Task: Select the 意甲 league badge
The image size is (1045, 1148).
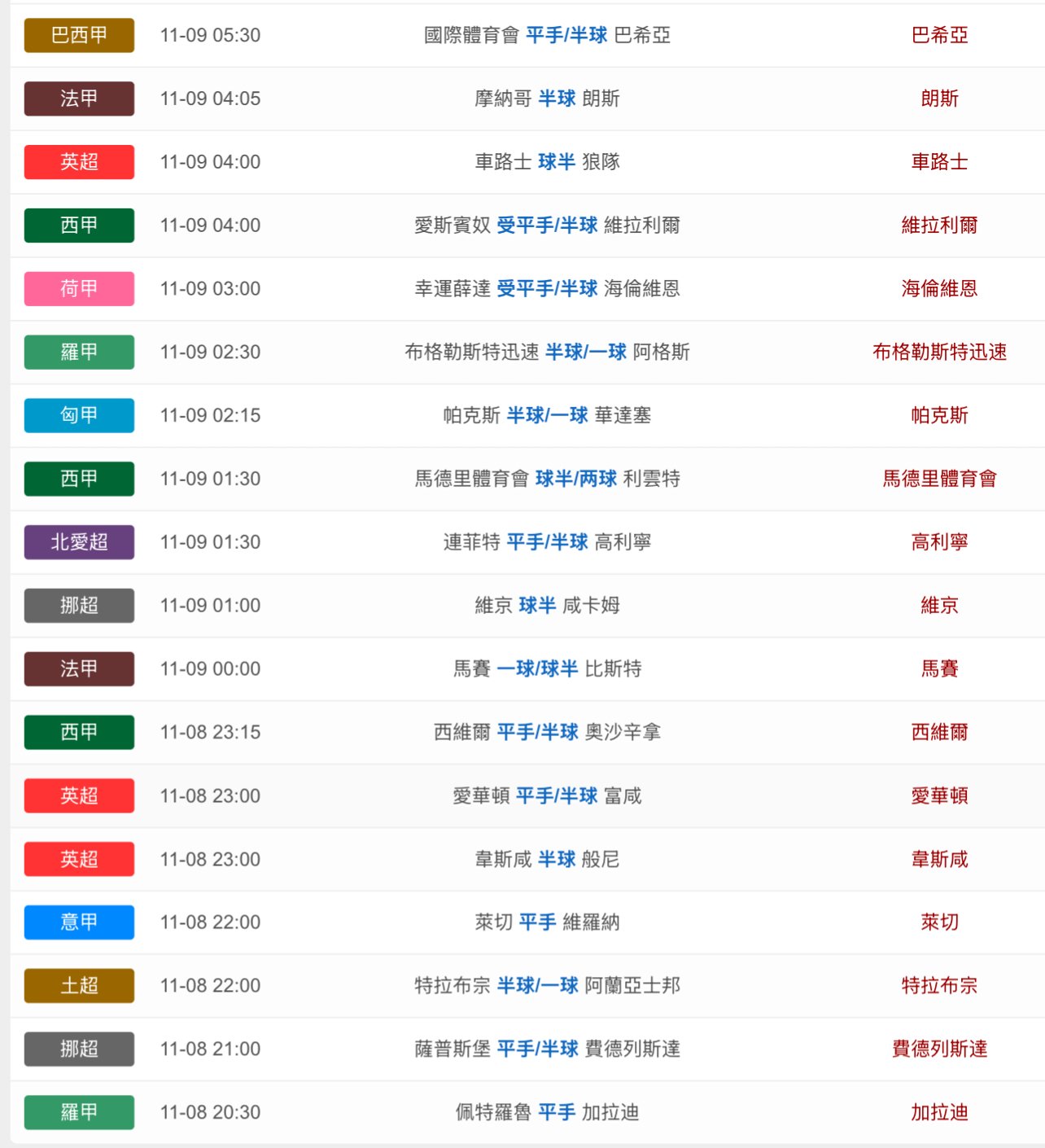Action: (x=79, y=922)
